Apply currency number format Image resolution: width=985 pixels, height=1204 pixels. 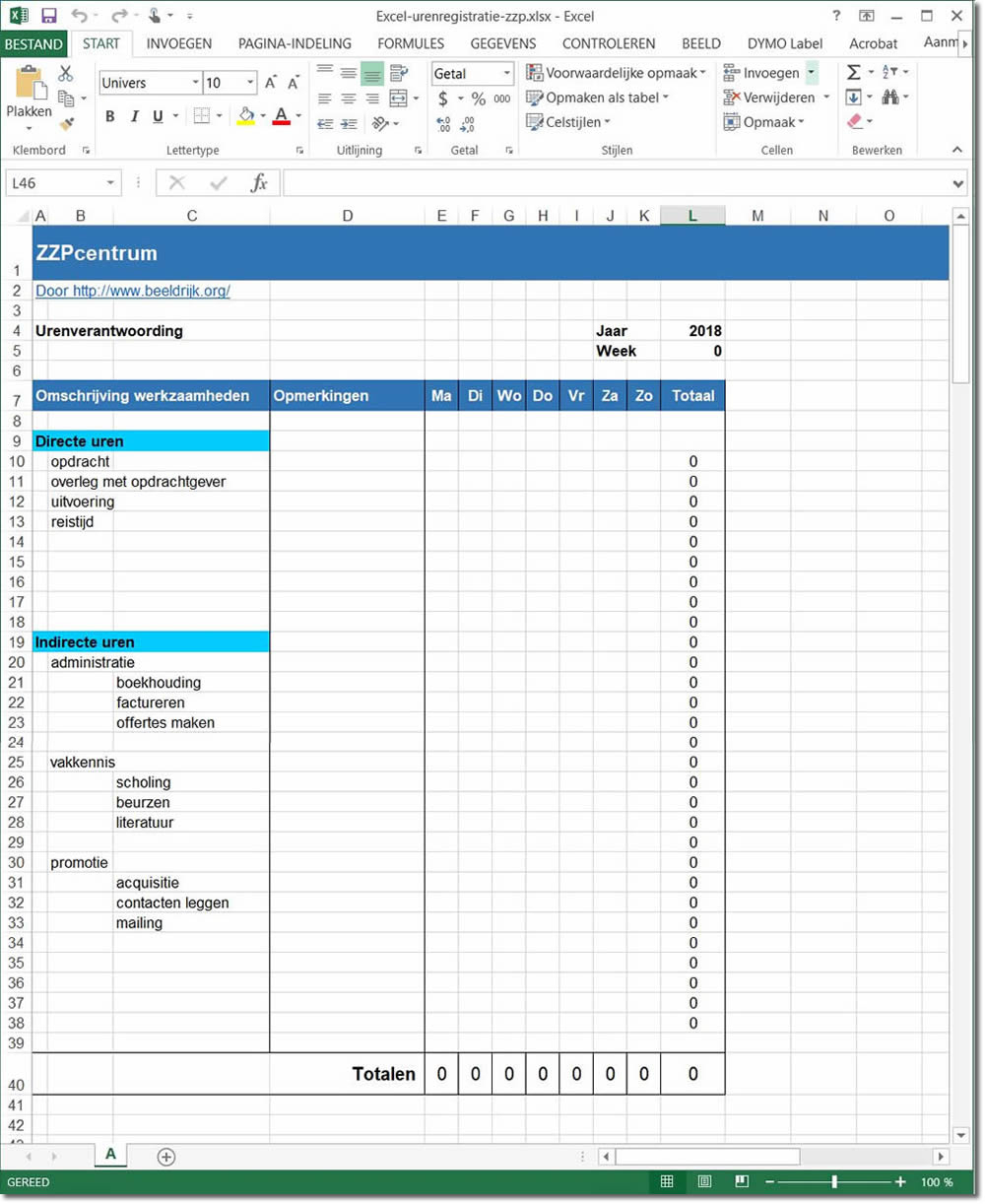pyautogui.click(x=443, y=99)
